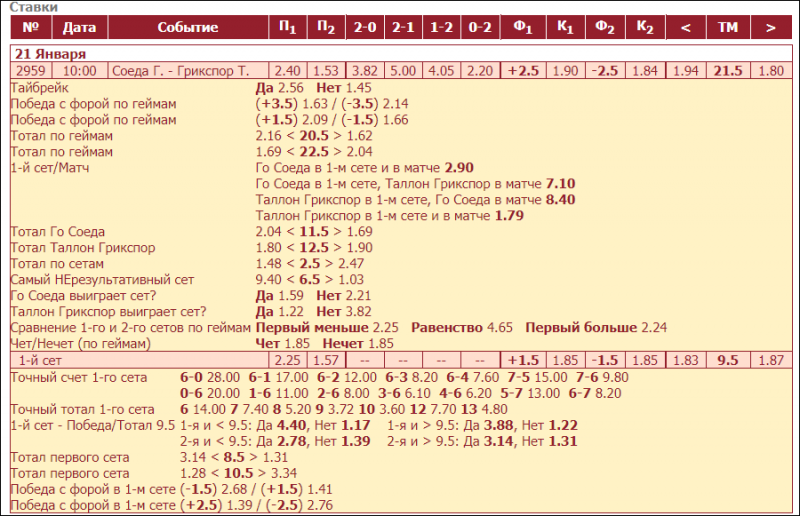Image resolution: width=800 pixels, height=516 pixels.
Task: Choose Го Соеда выиграет сет Да 1.59
Action: (x=280, y=296)
